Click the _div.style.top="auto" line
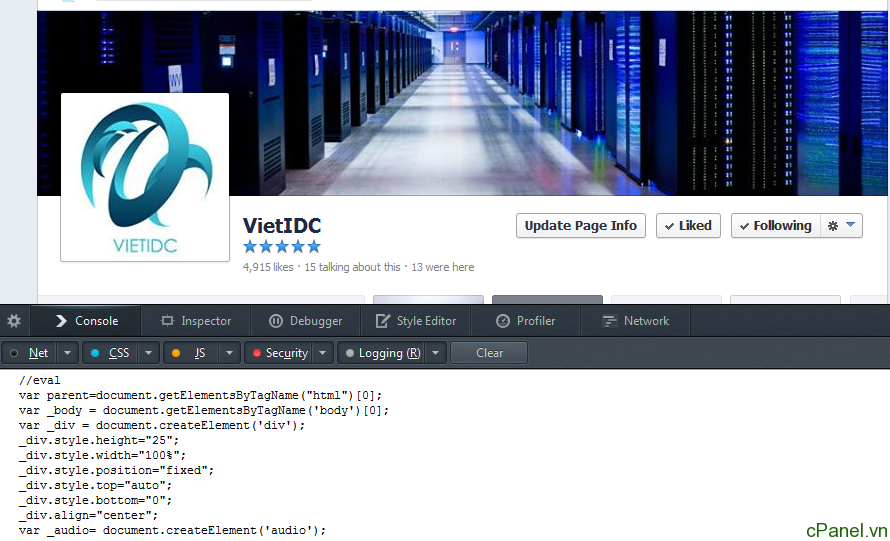Viewport: 890px width, 541px height. (x=95, y=485)
